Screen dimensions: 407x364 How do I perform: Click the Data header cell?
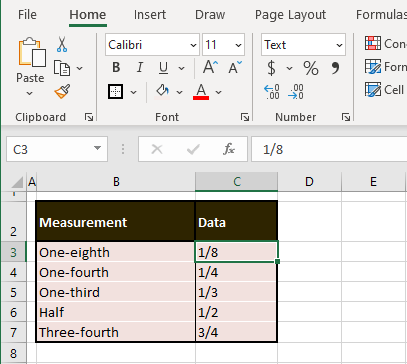236,221
